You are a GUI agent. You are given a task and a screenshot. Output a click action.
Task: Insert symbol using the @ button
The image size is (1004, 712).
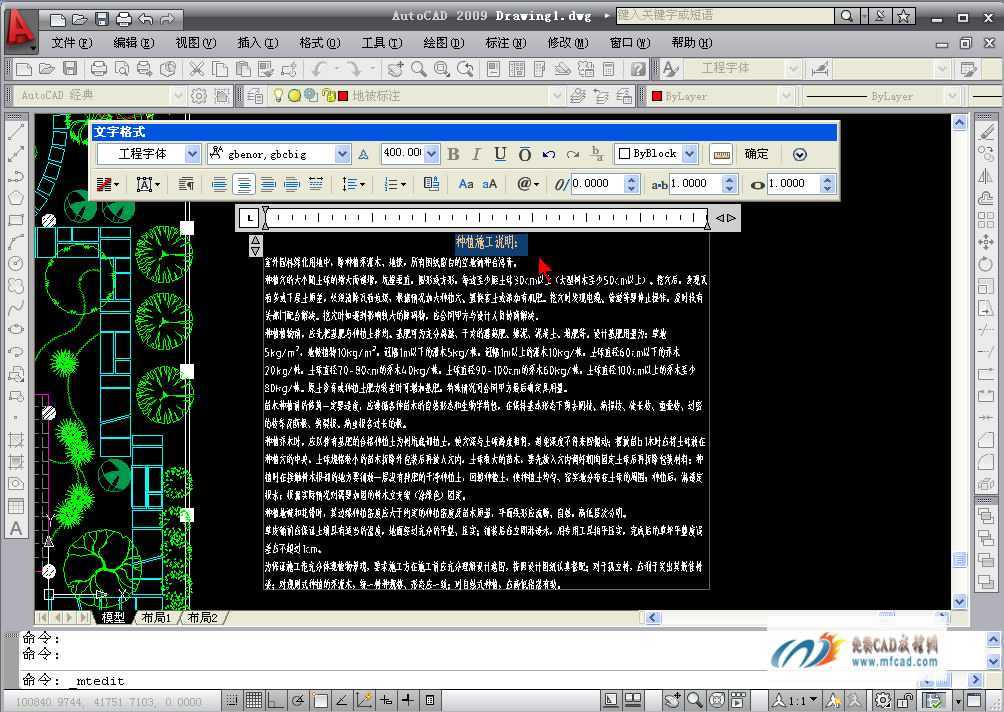pos(528,184)
